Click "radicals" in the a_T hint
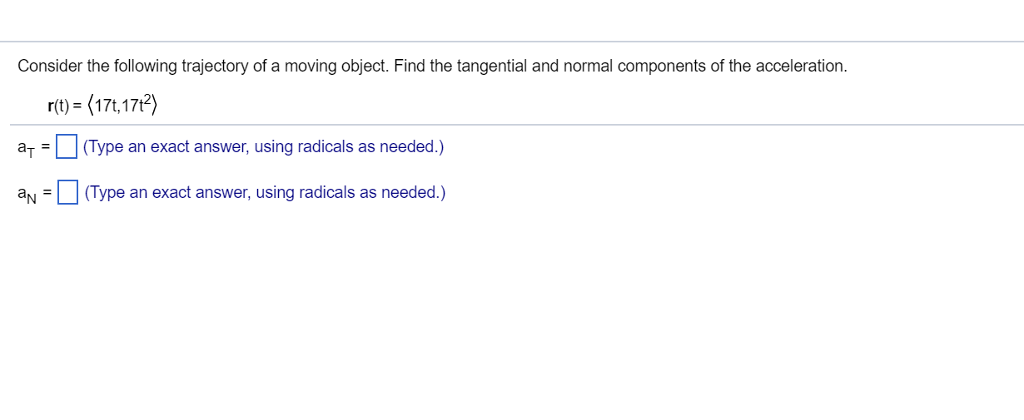Screen dimensions: 1024x420 tap(326, 148)
